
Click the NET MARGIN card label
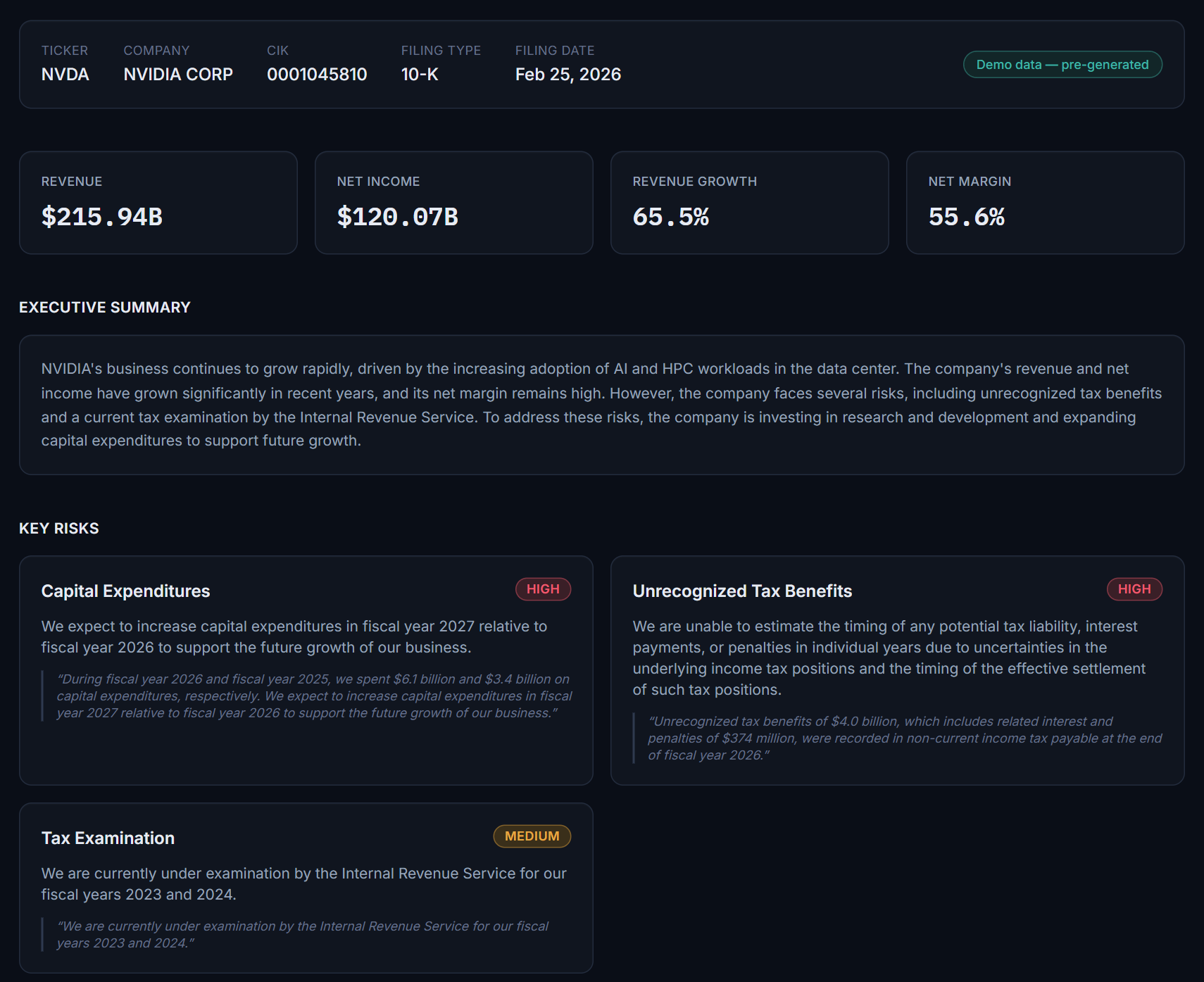pyautogui.click(x=970, y=182)
